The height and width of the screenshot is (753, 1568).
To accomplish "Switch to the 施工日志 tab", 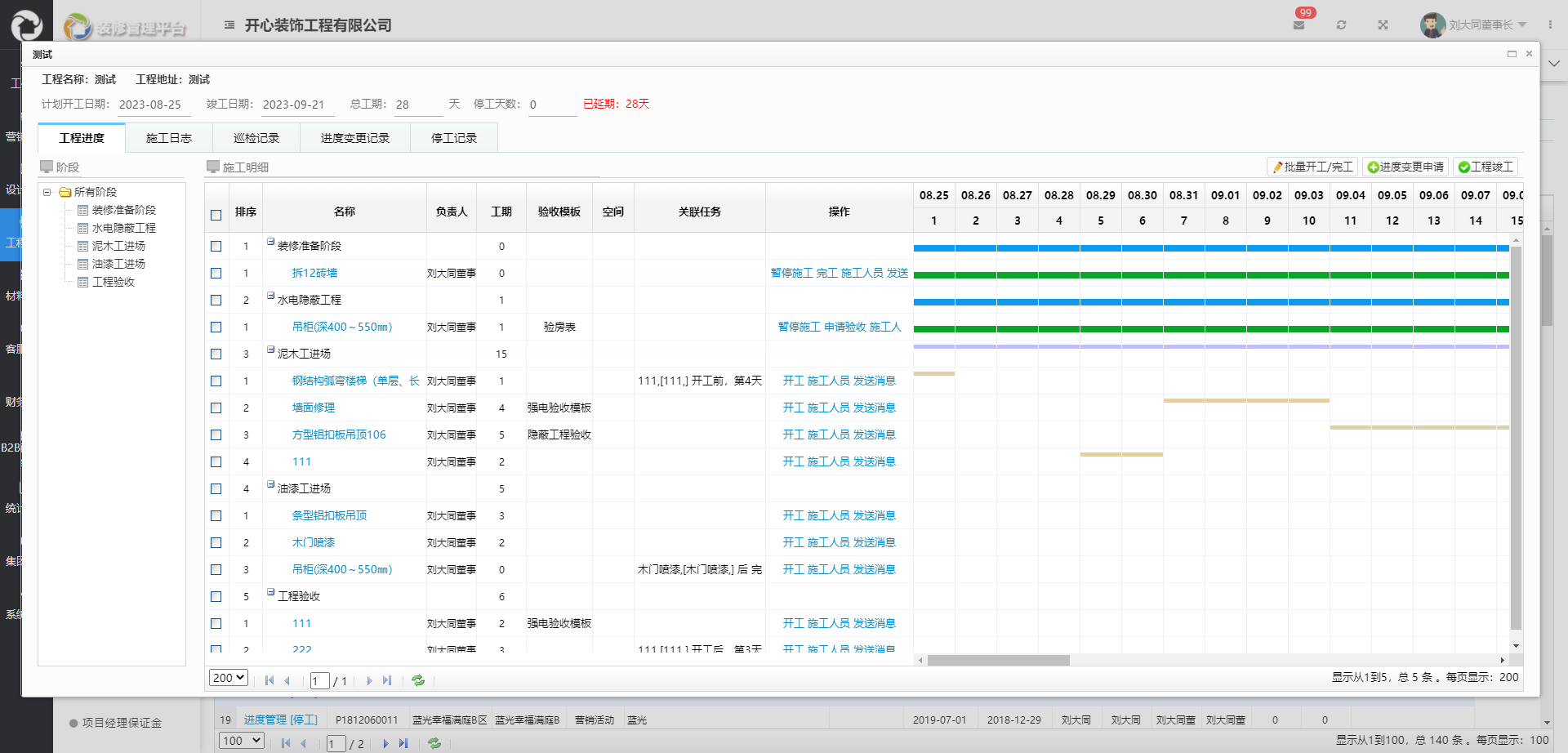I will click(168, 137).
